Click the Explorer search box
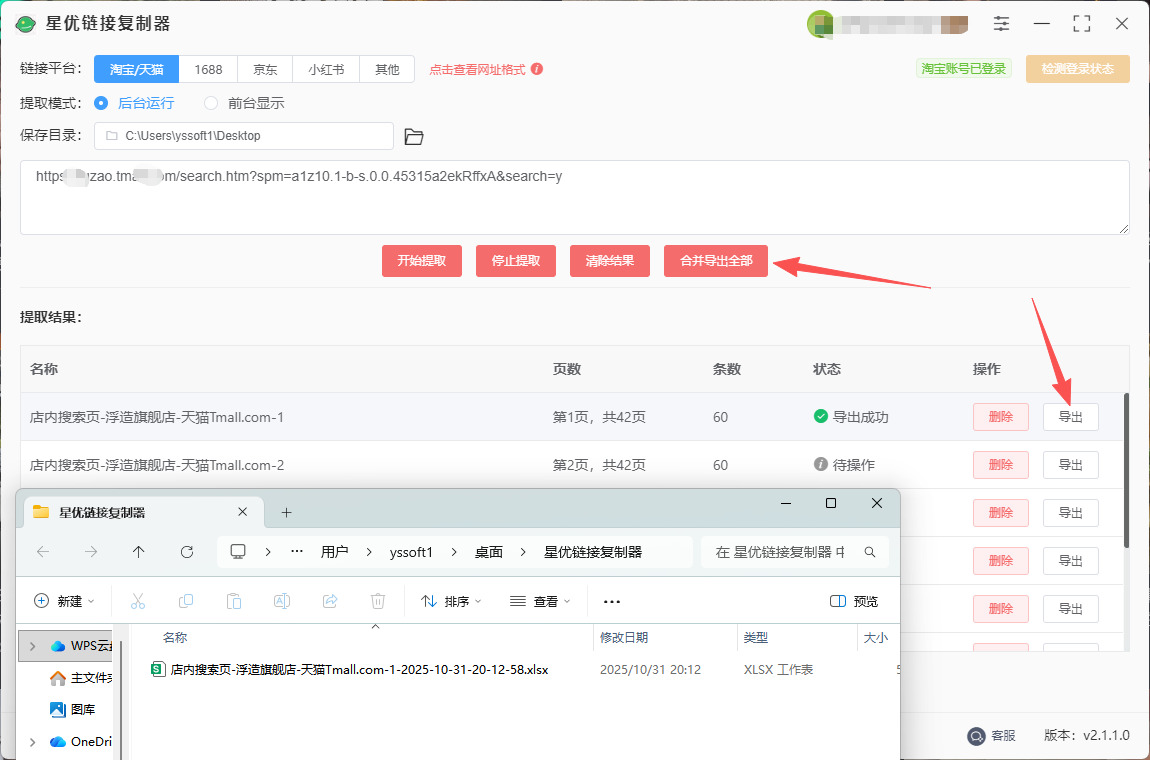Viewport: 1150px width, 760px height. point(795,552)
